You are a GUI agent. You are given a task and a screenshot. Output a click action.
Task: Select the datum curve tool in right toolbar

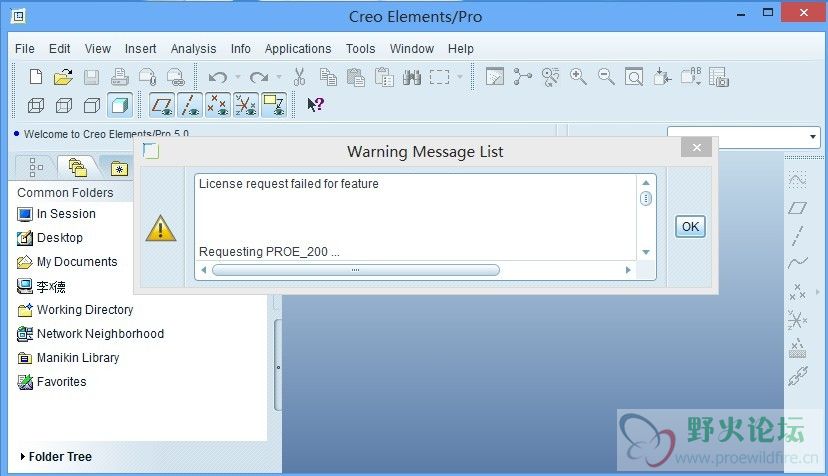(797, 263)
